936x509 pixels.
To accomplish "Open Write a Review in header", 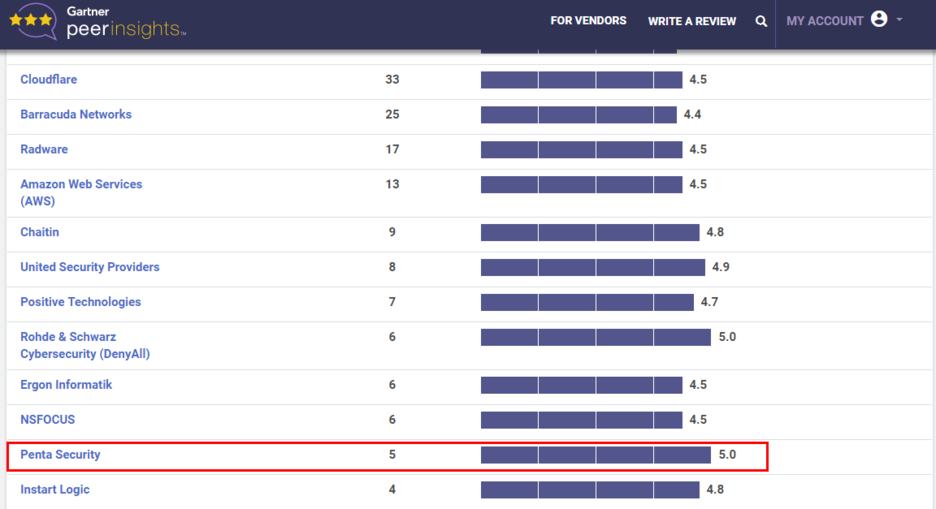I will (692, 21).
